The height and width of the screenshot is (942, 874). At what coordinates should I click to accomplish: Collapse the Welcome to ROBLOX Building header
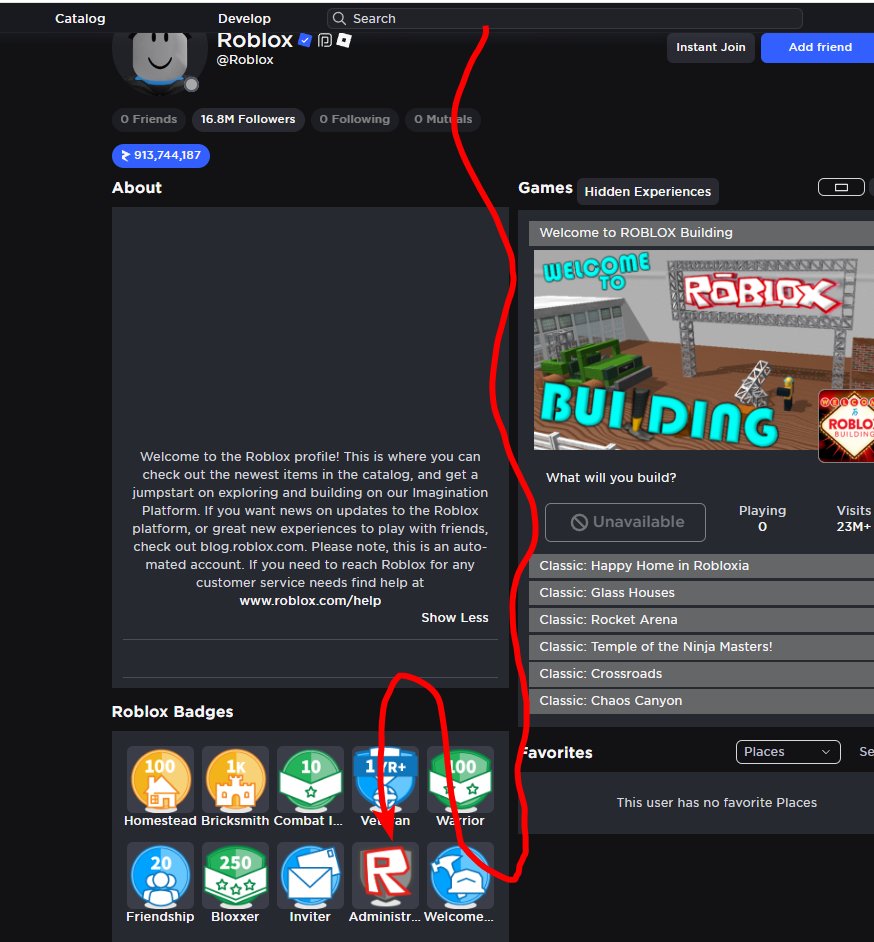[701, 233]
